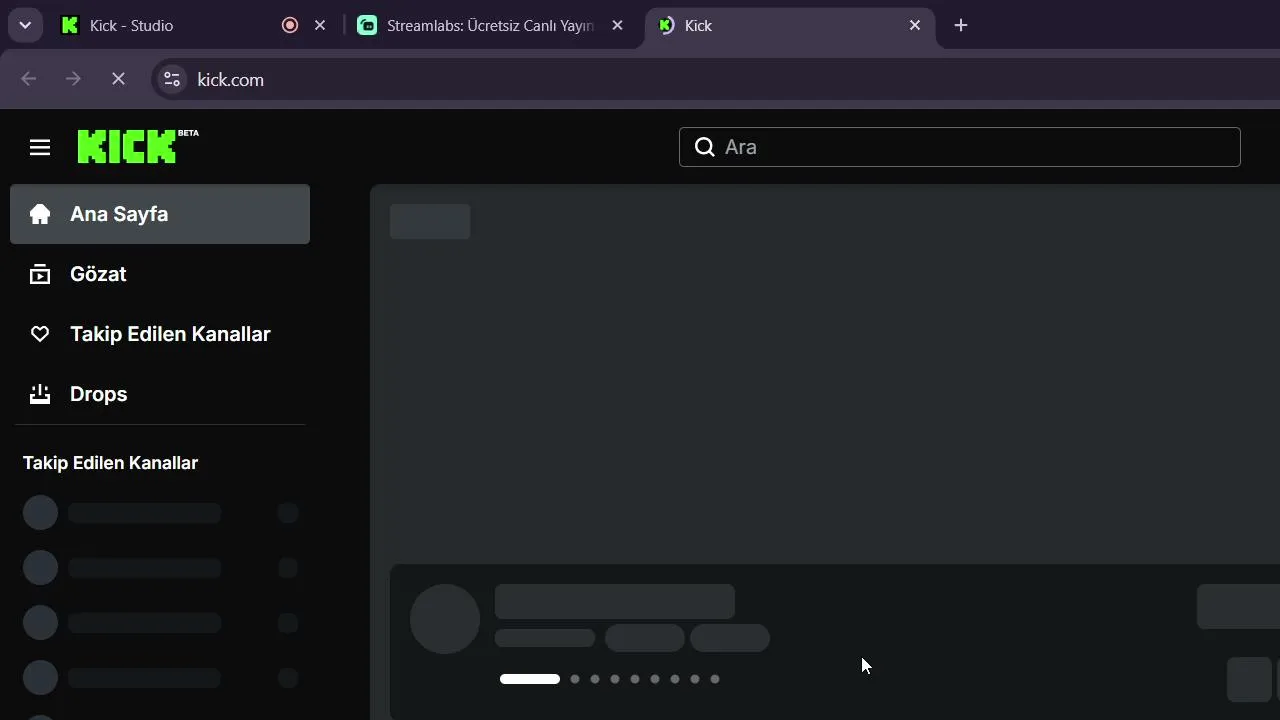Click the green Kick logo

138,146
